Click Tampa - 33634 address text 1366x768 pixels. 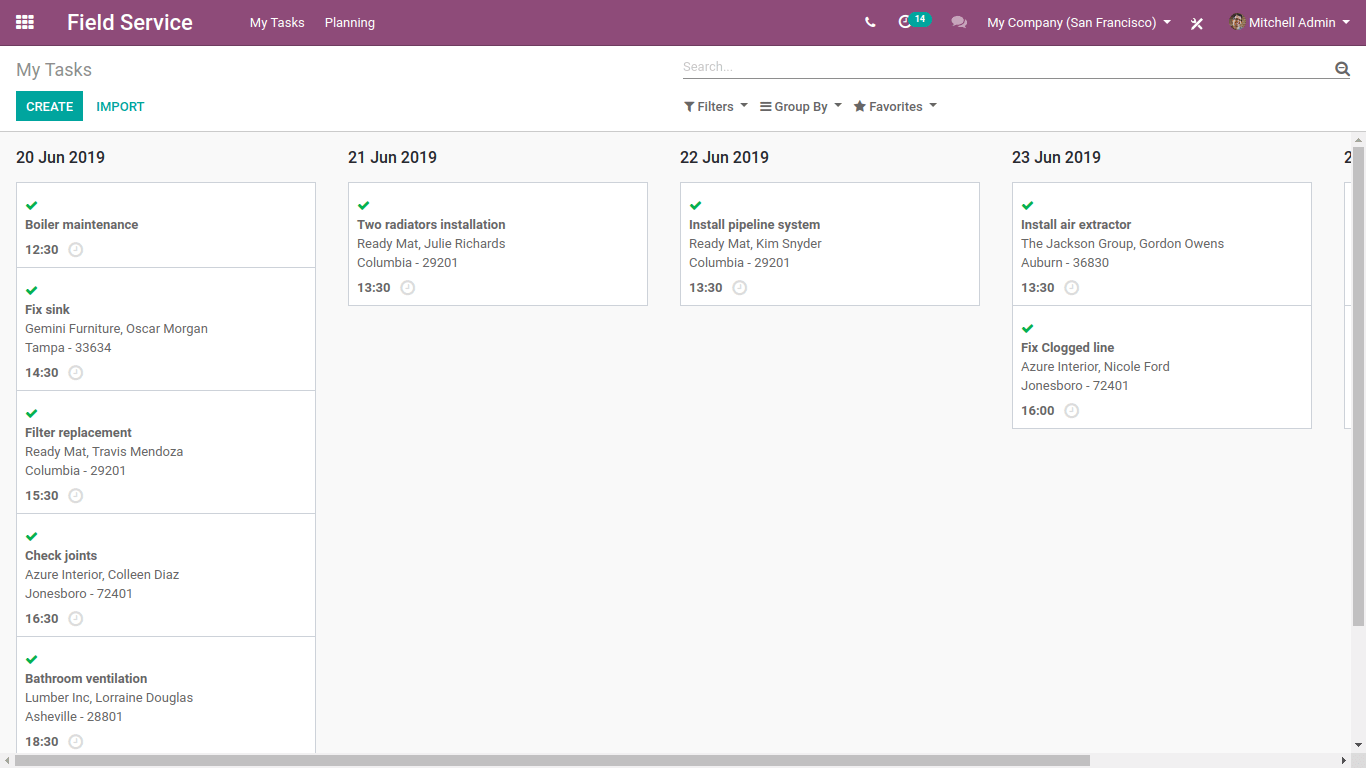[68, 348]
